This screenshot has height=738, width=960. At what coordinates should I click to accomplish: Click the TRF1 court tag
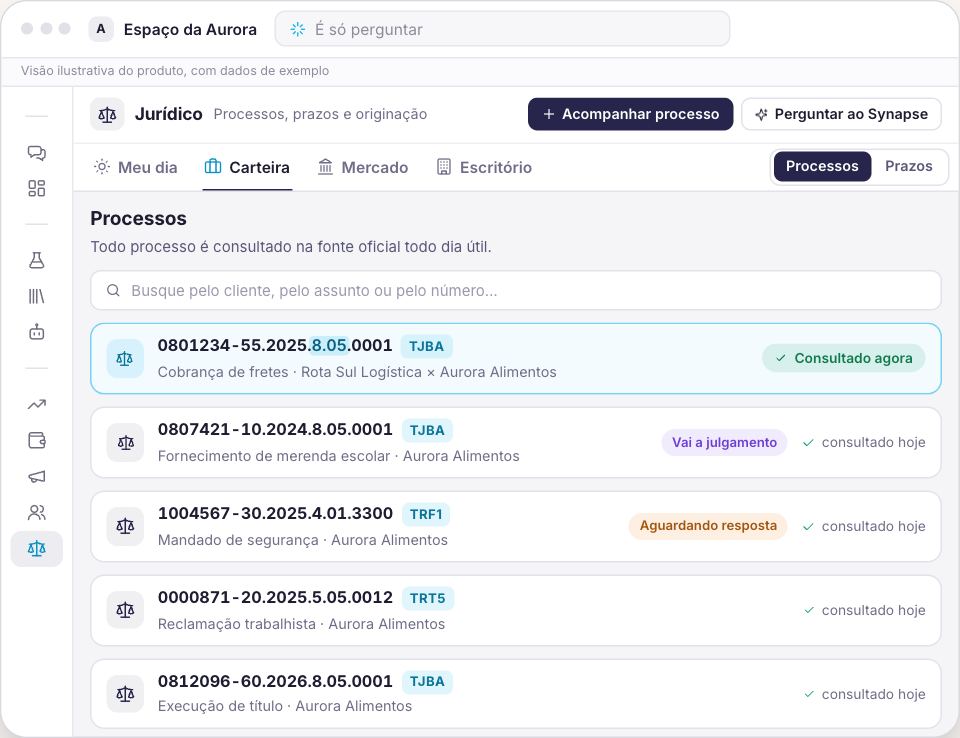coord(426,514)
